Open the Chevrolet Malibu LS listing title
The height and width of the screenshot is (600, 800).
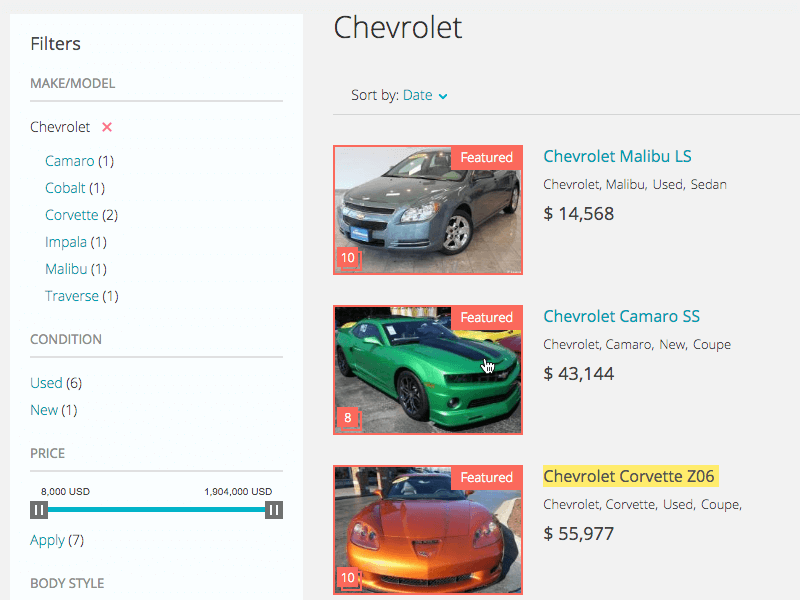point(617,157)
